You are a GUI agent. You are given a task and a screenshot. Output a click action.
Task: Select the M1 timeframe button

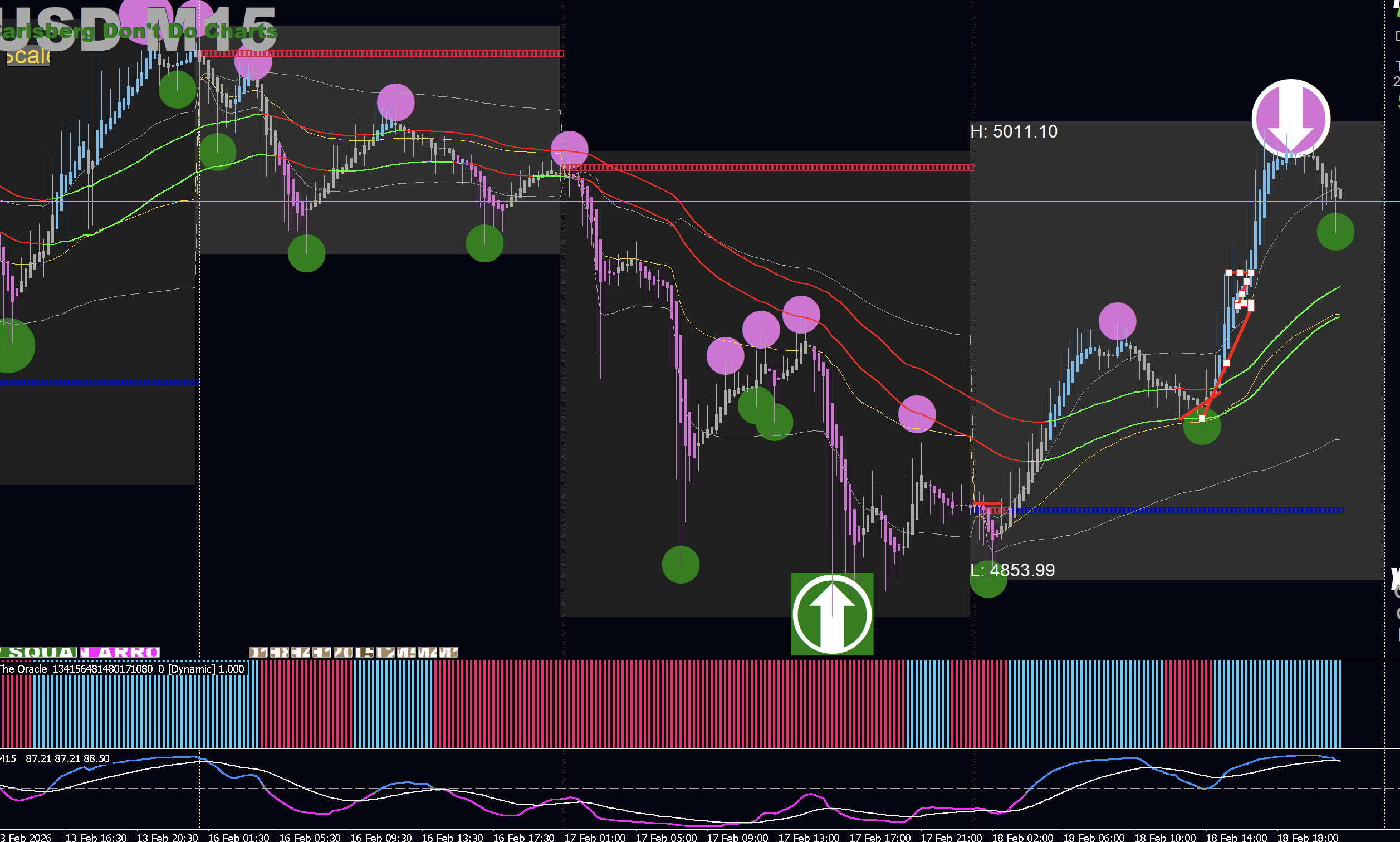(x=449, y=653)
